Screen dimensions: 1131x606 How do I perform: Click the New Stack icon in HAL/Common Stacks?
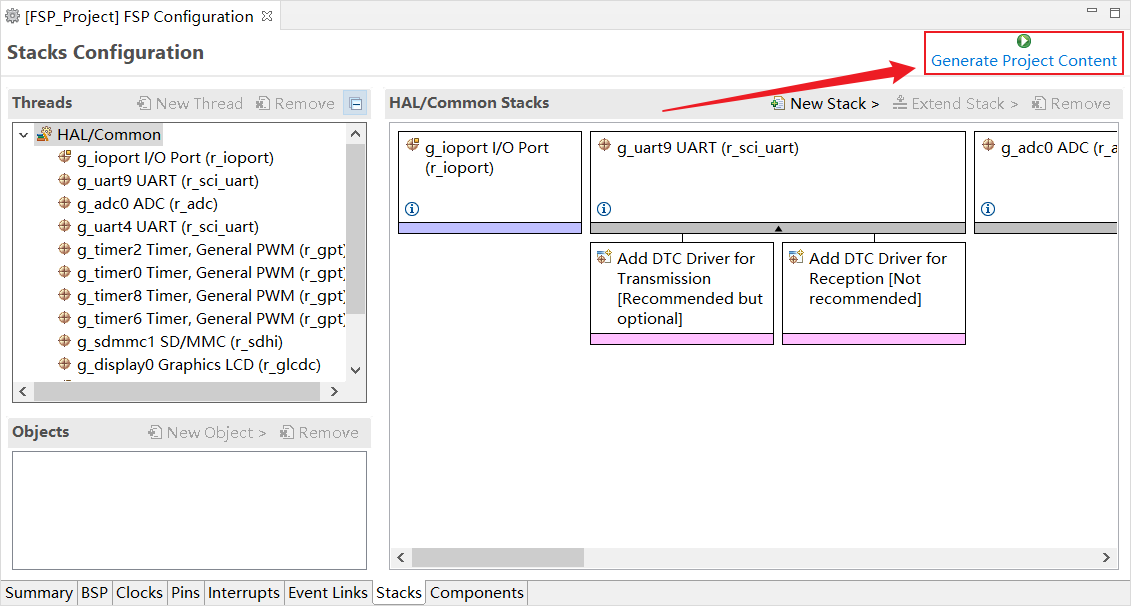[x=778, y=103]
